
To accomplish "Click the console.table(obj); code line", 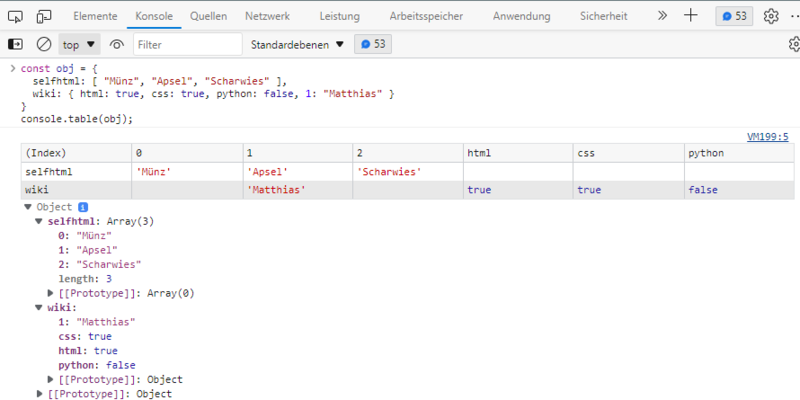I will 77,119.
